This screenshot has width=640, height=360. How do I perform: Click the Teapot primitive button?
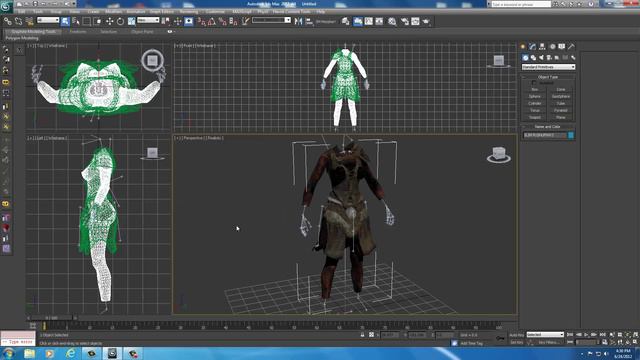[535, 117]
